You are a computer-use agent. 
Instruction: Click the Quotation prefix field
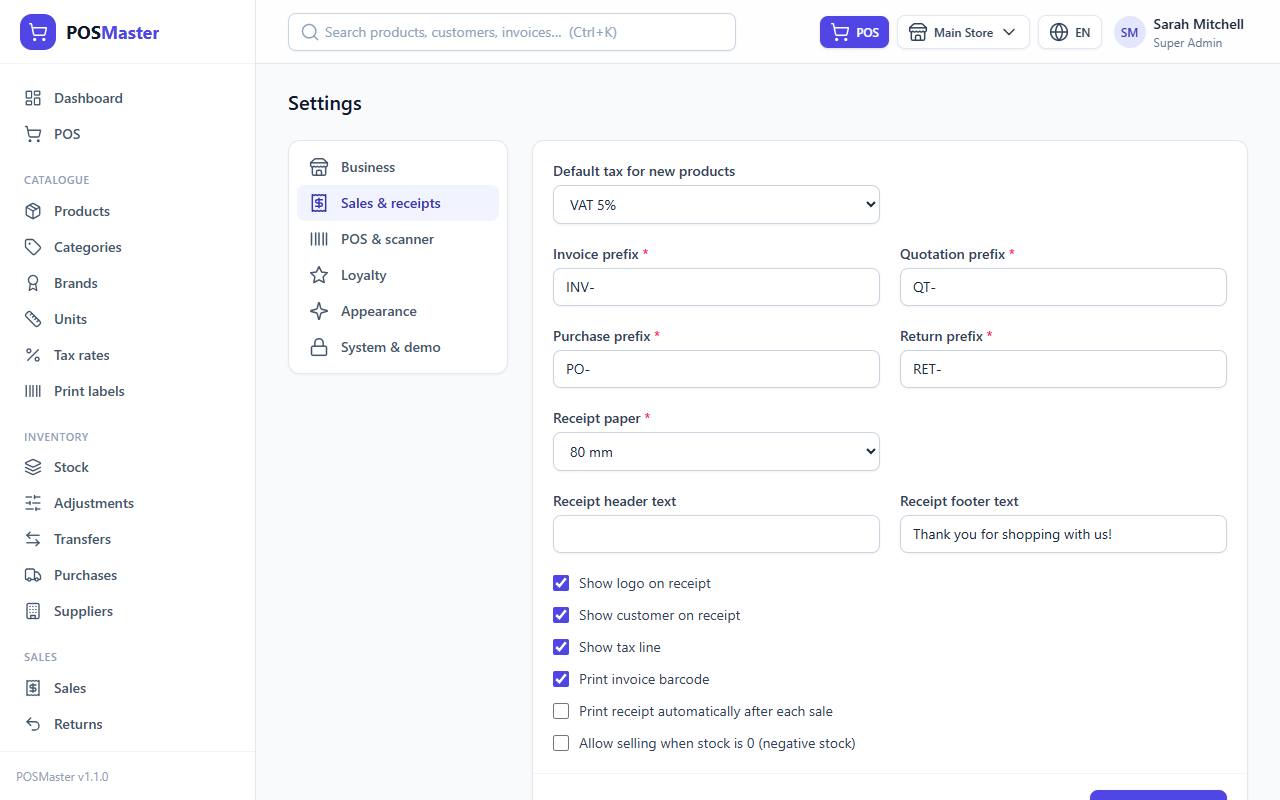tap(1063, 287)
